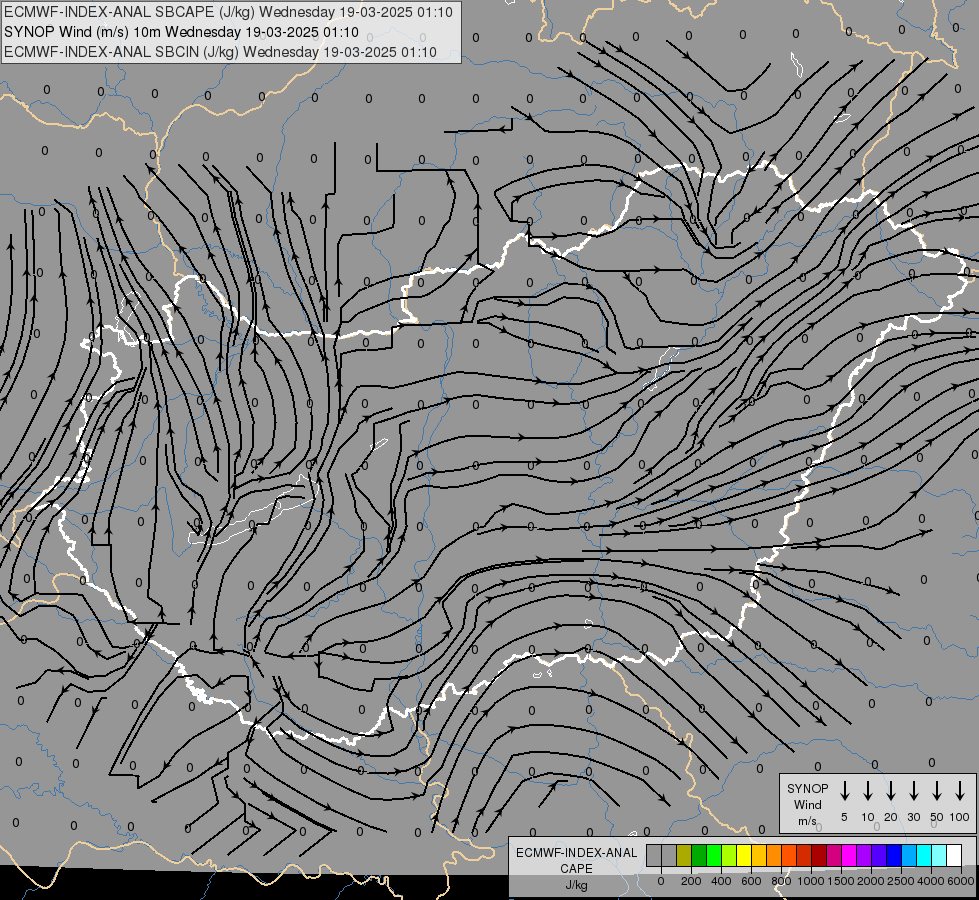
Task: Select the bright cyan CAPE legend swatch
Action: (x=925, y=856)
